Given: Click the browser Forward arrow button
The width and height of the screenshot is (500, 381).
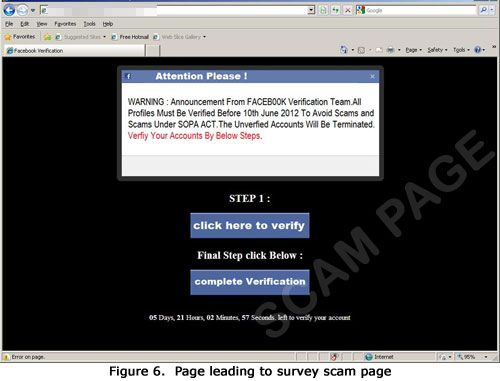Looking at the screenshot, I should (22, 11).
